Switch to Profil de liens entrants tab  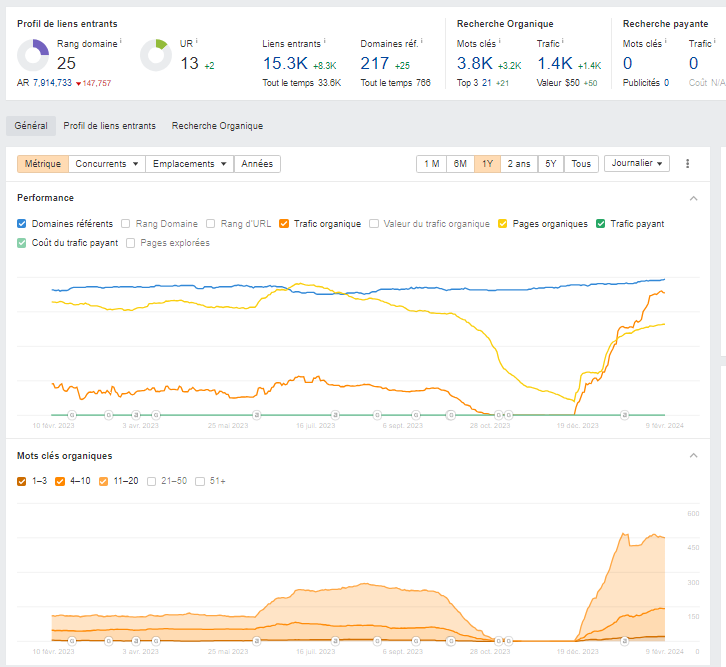(x=110, y=126)
